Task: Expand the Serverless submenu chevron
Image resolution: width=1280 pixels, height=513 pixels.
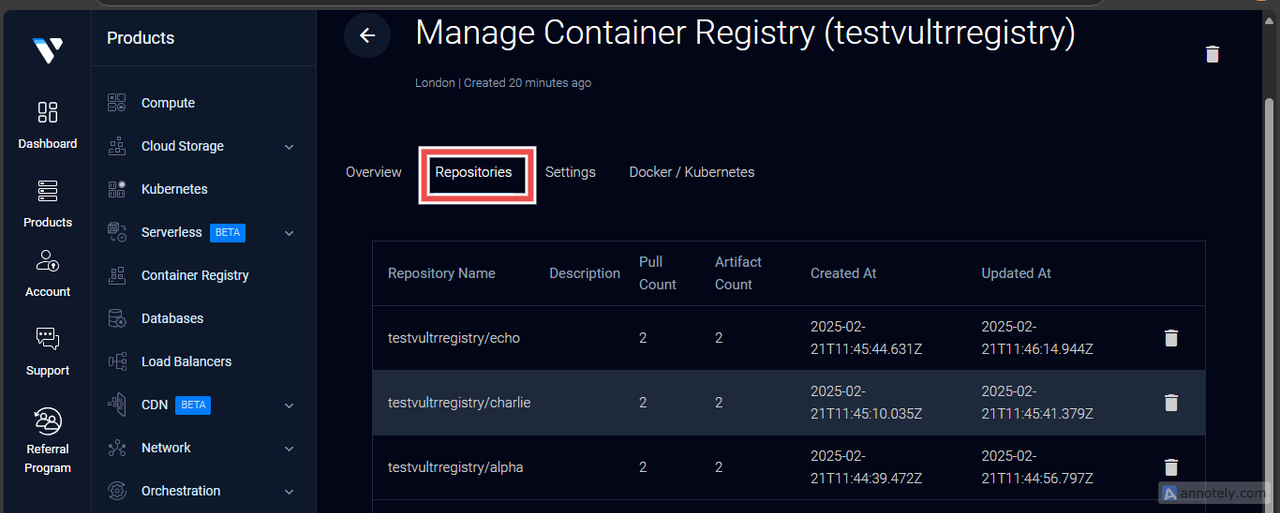Action: pos(289,233)
